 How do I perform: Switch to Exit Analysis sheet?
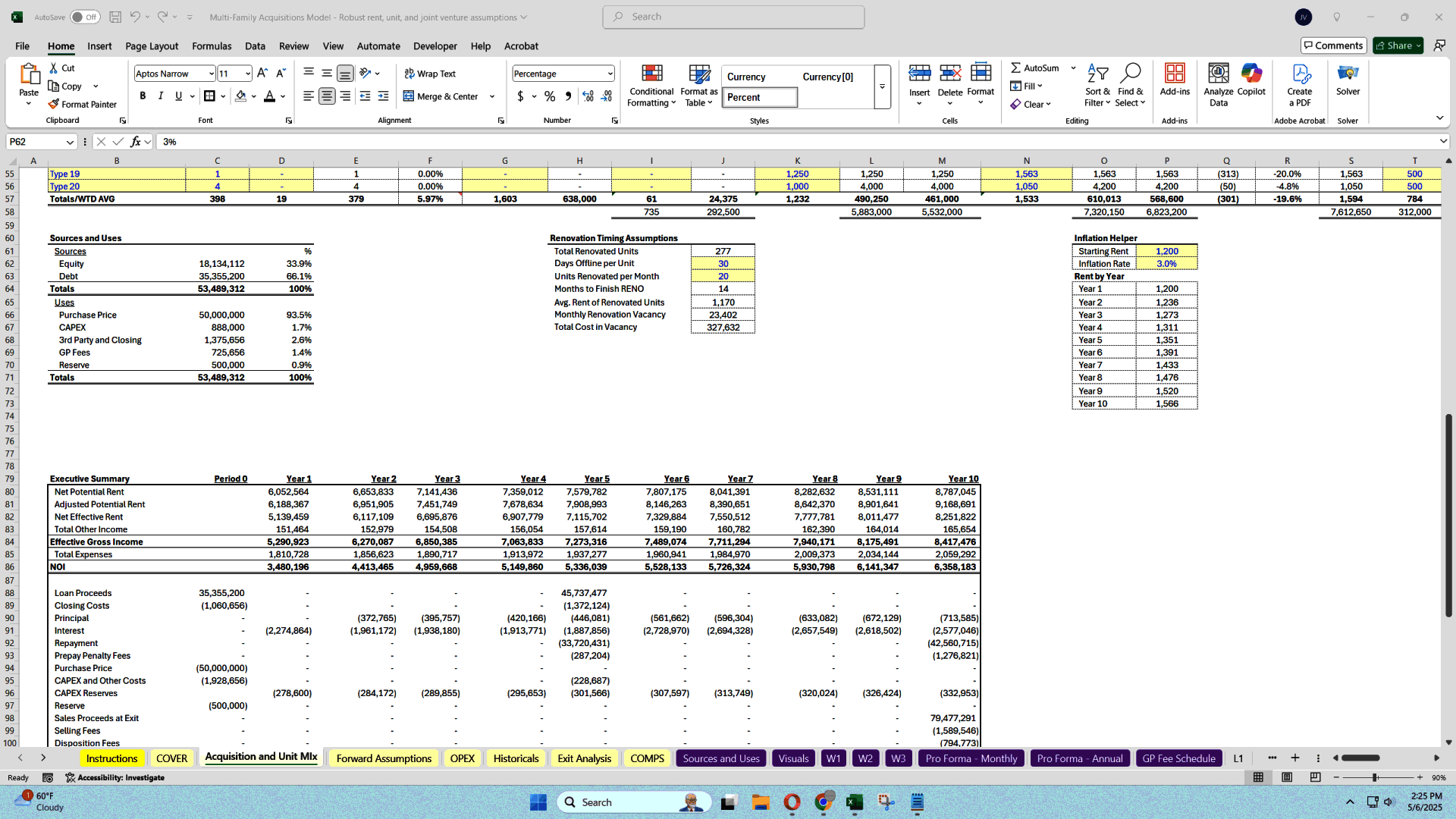584,758
